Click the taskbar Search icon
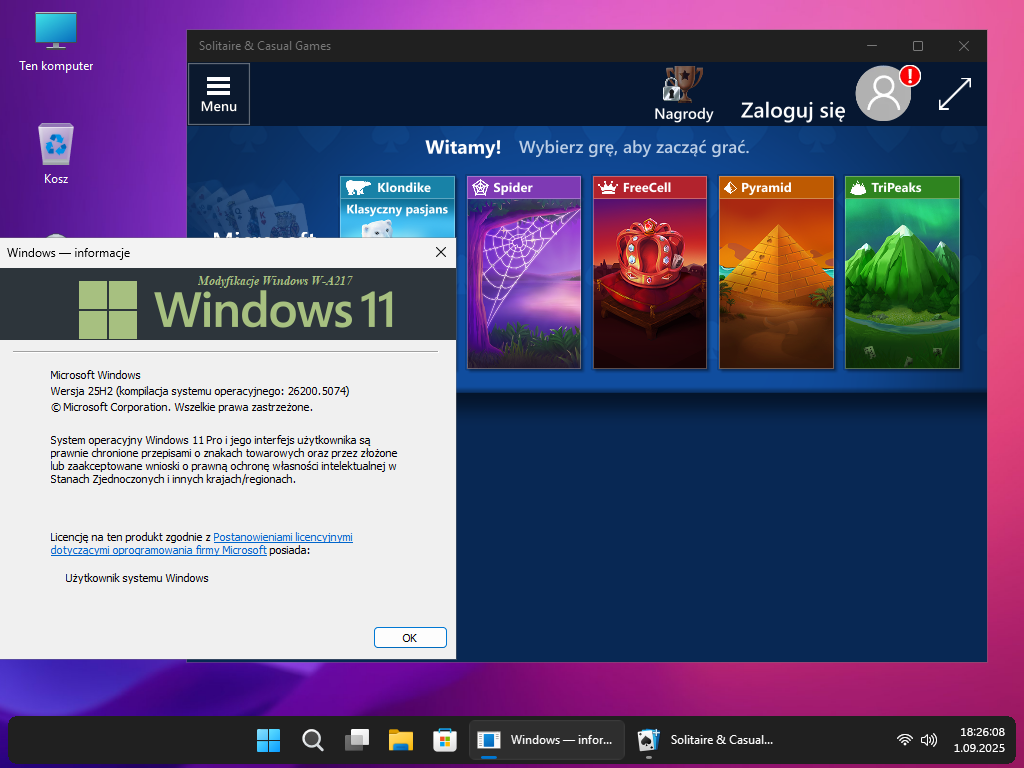This screenshot has width=1024, height=768. (313, 740)
